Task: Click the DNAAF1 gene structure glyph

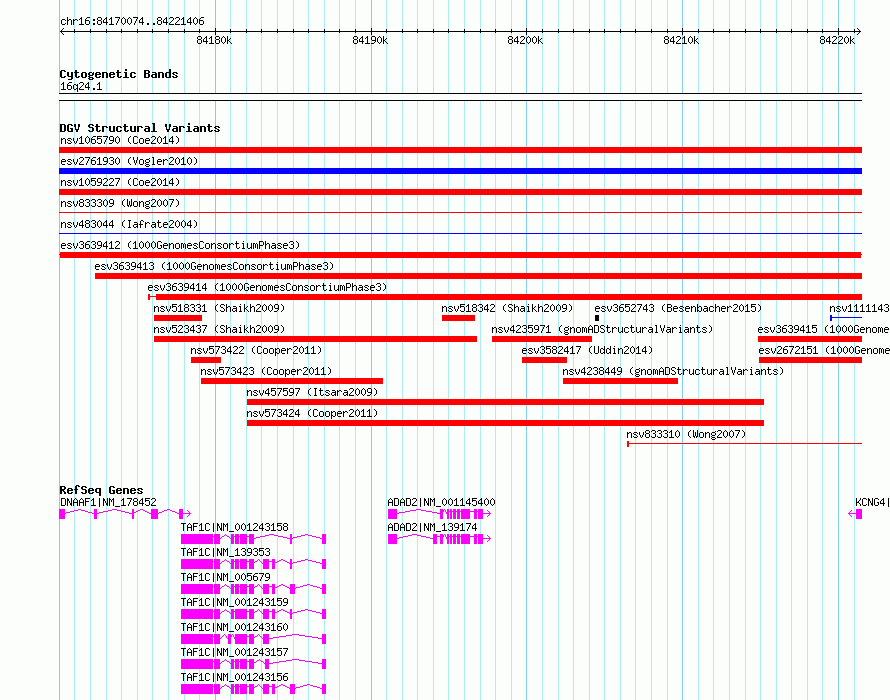Action: (125, 514)
